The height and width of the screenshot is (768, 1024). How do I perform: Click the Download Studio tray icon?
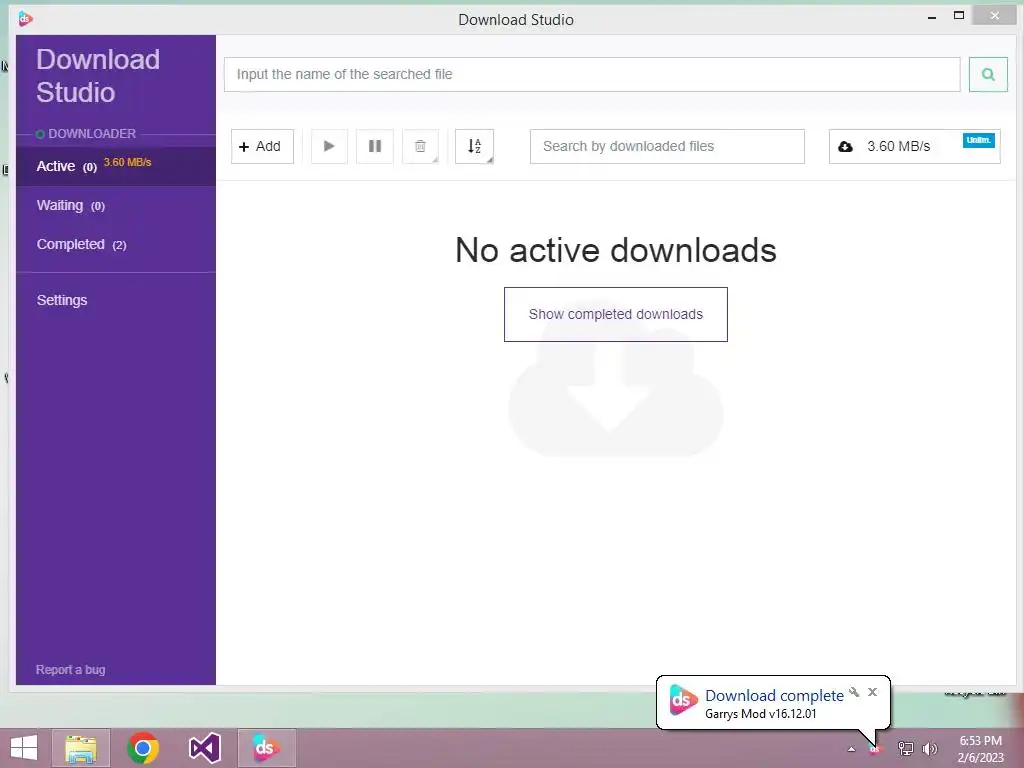coord(874,749)
